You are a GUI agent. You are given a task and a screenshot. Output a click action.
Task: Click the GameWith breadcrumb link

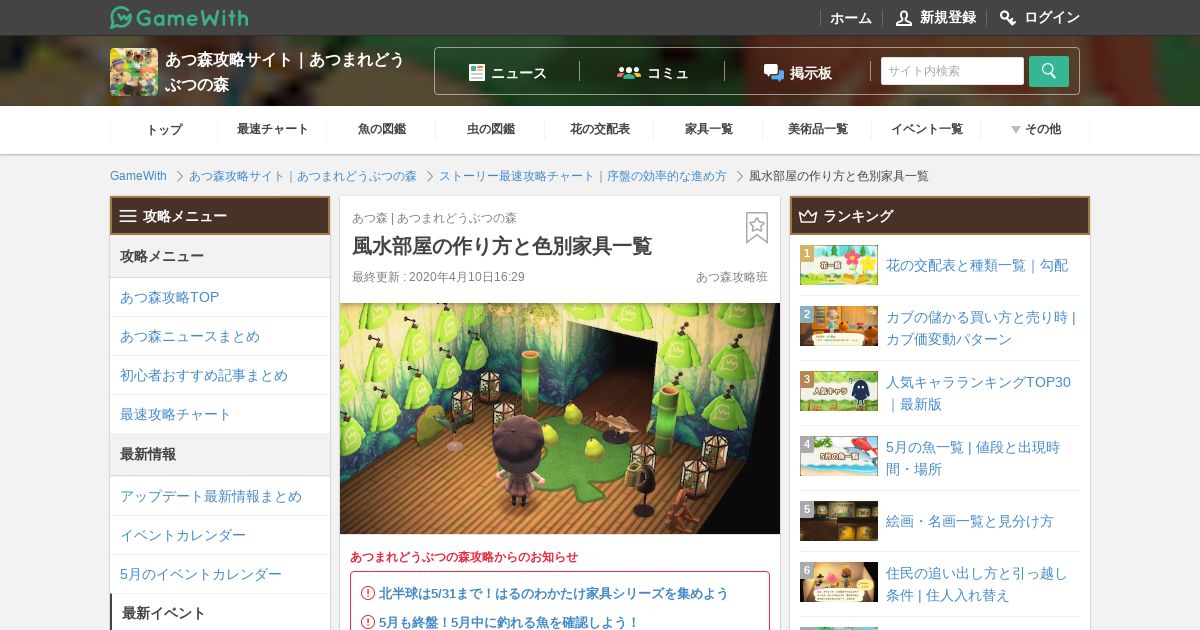pyautogui.click(x=138, y=176)
